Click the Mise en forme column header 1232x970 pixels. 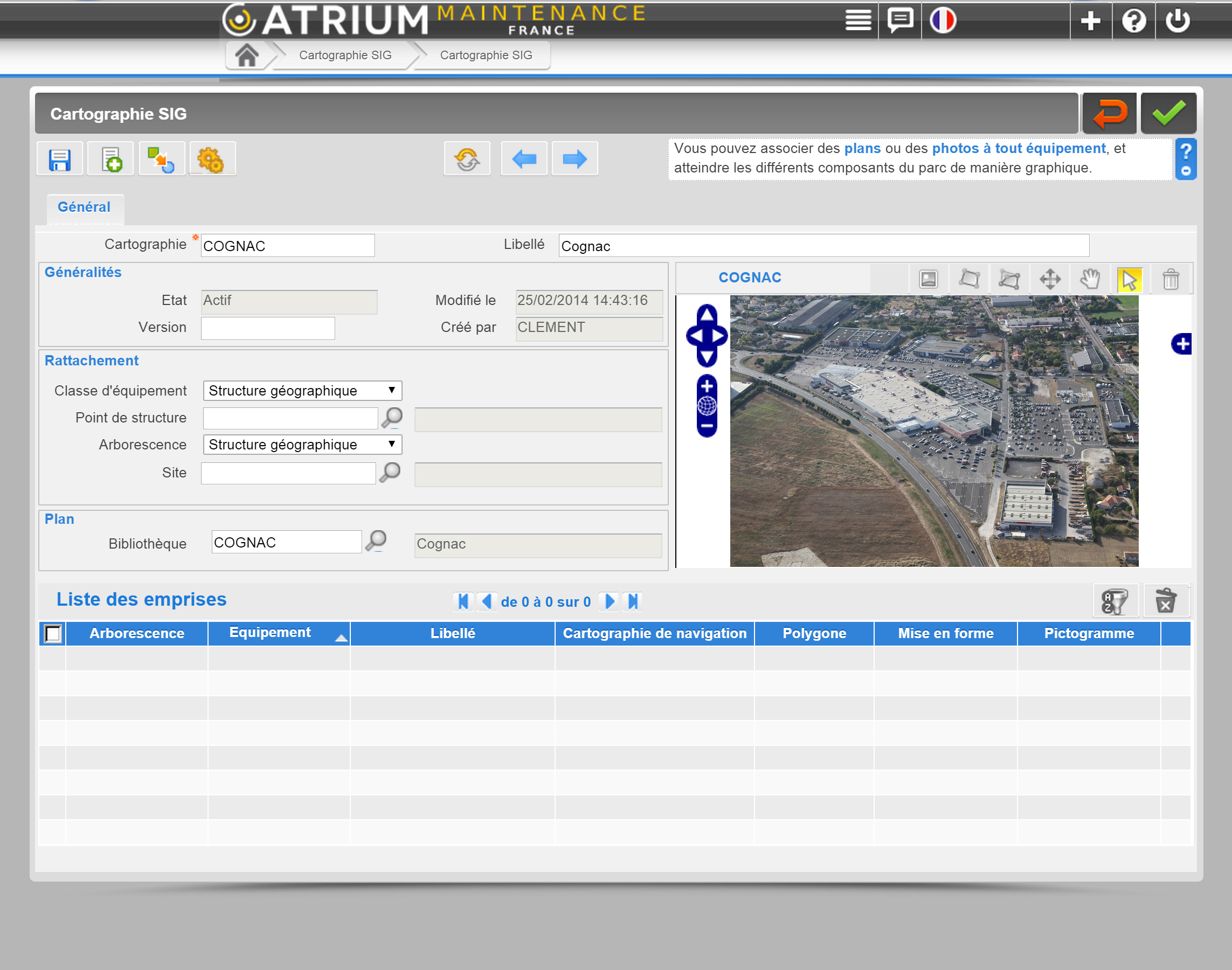coord(946,633)
